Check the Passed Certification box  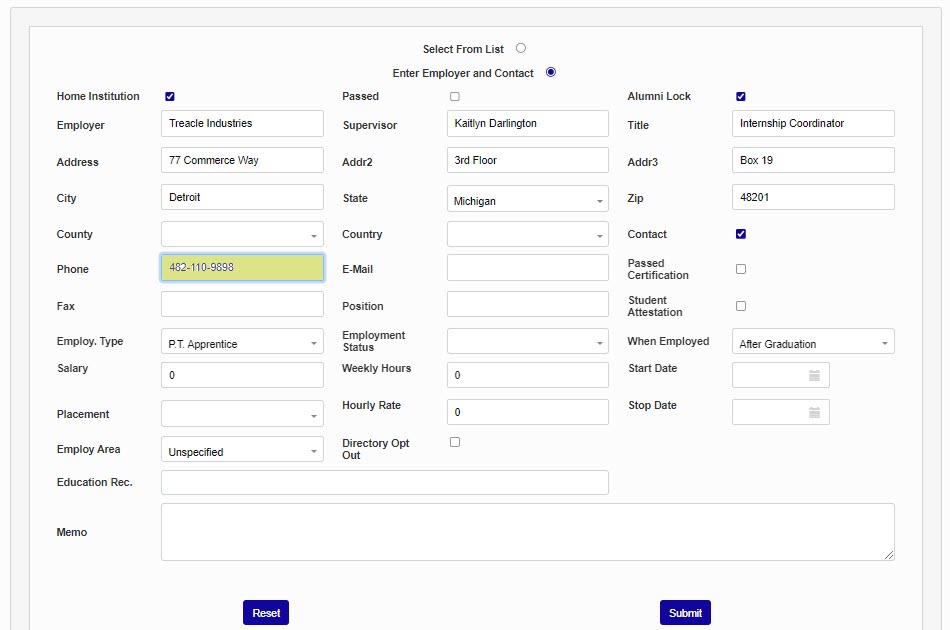741,269
